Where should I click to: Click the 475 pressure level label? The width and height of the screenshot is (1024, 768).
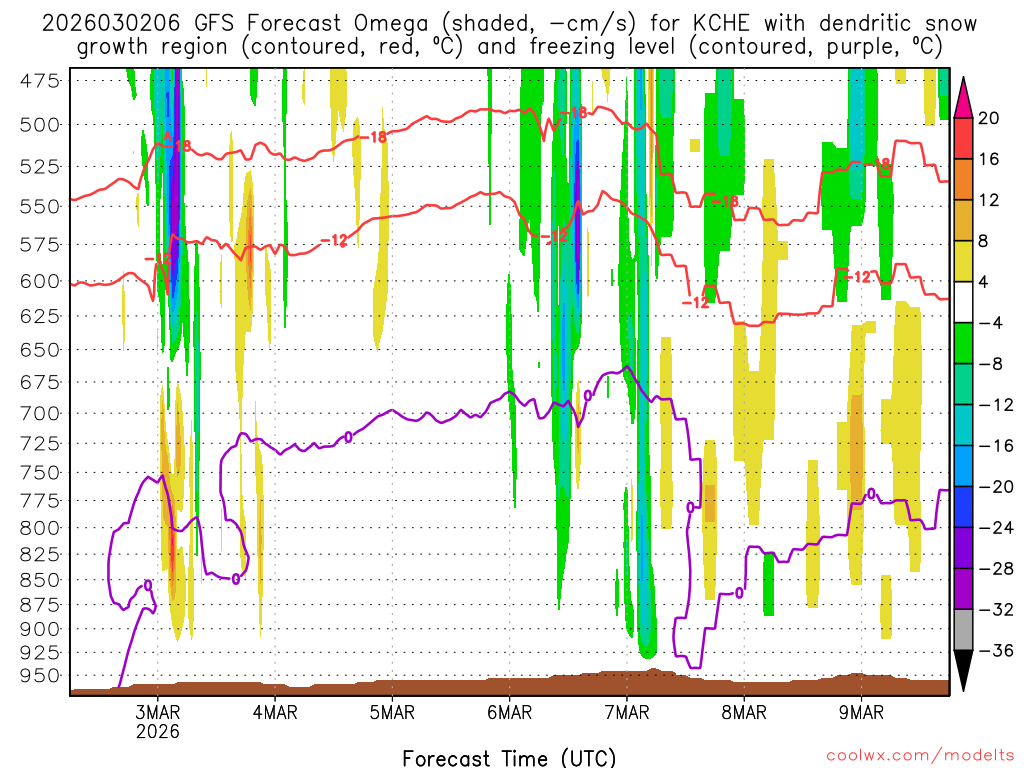coord(40,82)
